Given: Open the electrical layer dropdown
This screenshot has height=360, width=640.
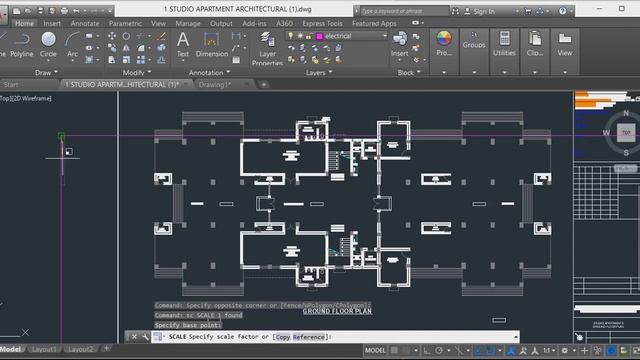Looking at the screenshot, I should pyautogui.click(x=384, y=36).
